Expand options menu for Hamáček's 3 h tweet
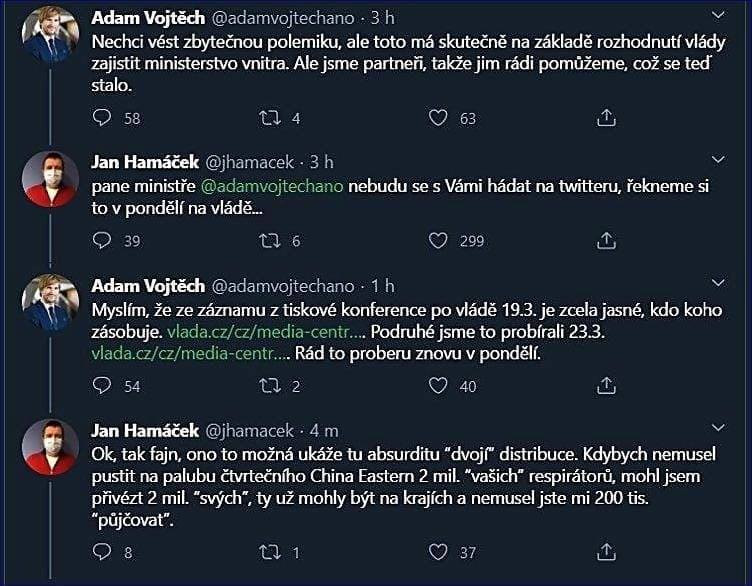This screenshot has height=586, width=752. (718, 159)
